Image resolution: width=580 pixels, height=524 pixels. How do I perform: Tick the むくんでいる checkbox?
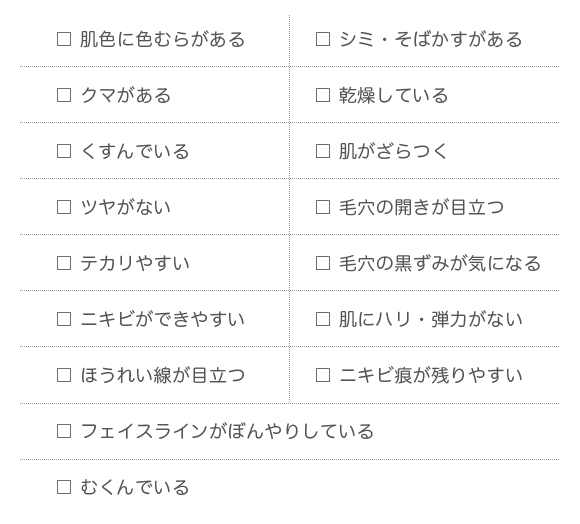[x=64, y=487]
